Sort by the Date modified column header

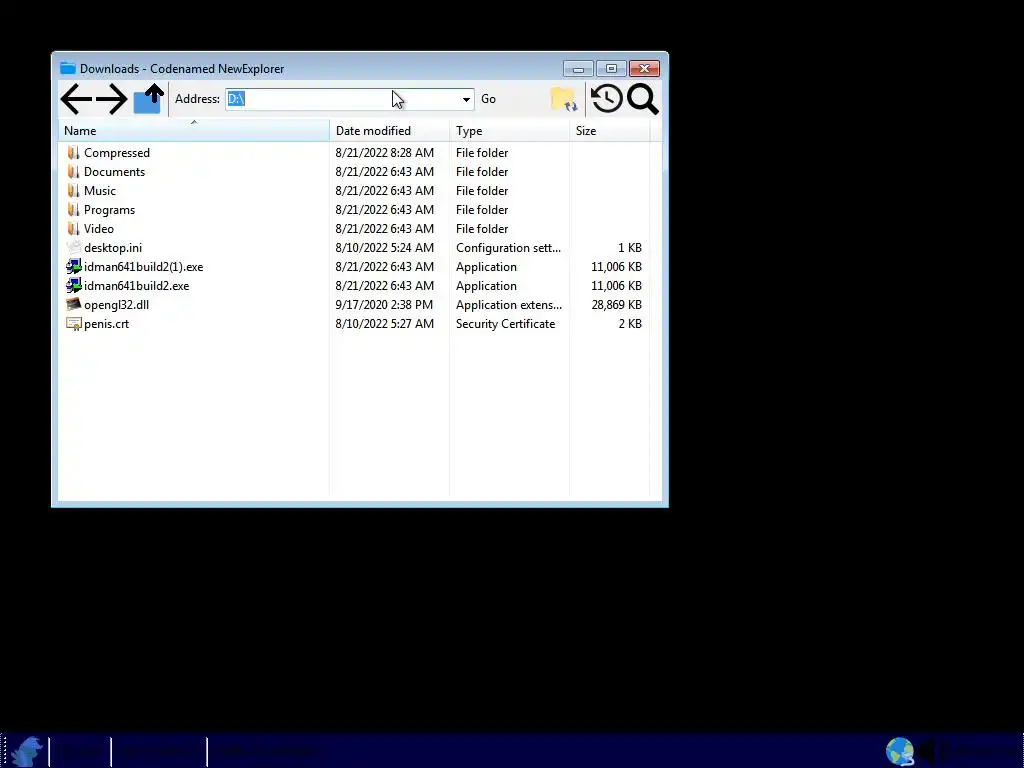pyautogui.click(x=390, y=131)
